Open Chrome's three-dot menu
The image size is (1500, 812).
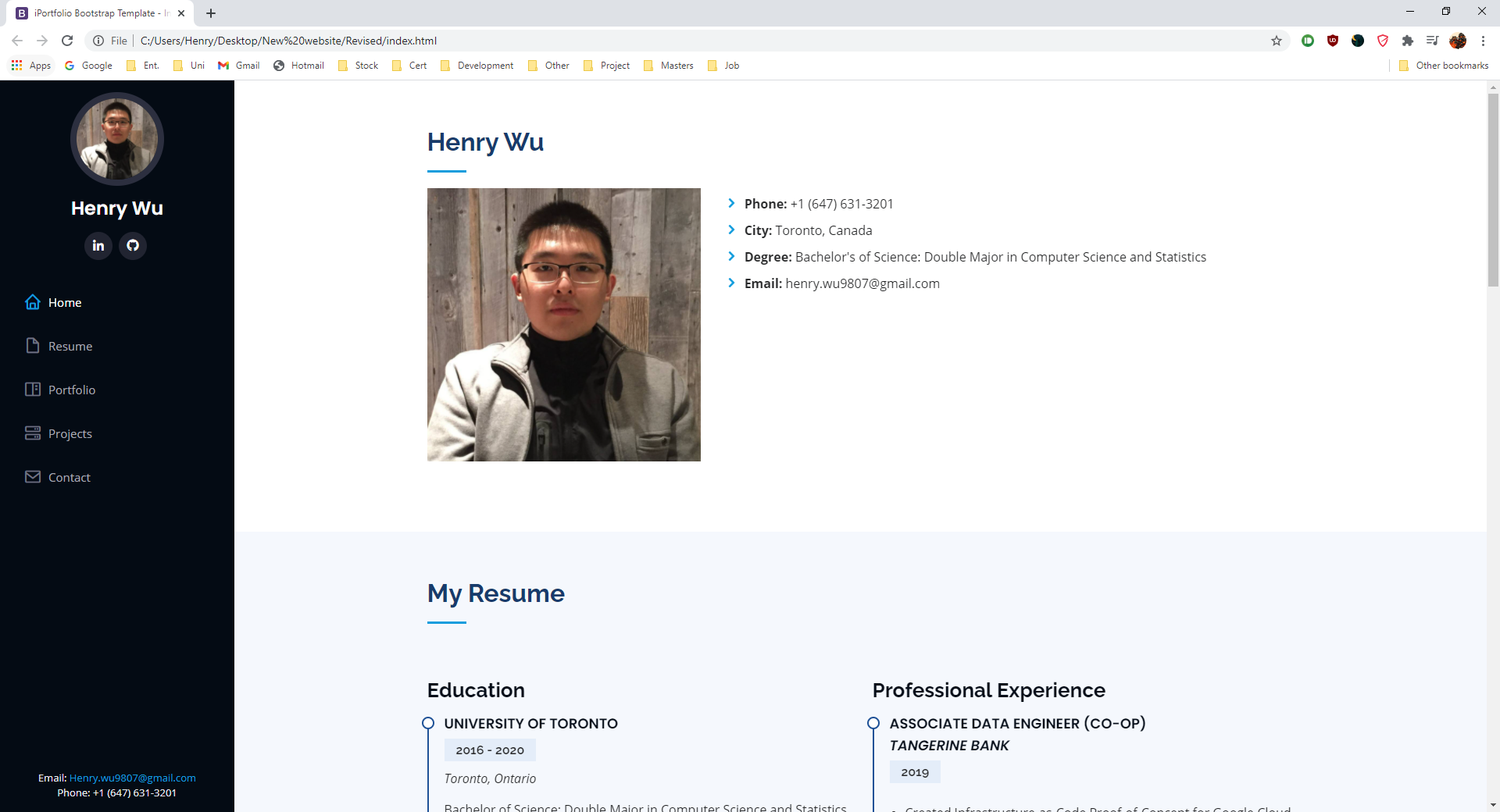pyautogui.click(x=1483, y=41)
